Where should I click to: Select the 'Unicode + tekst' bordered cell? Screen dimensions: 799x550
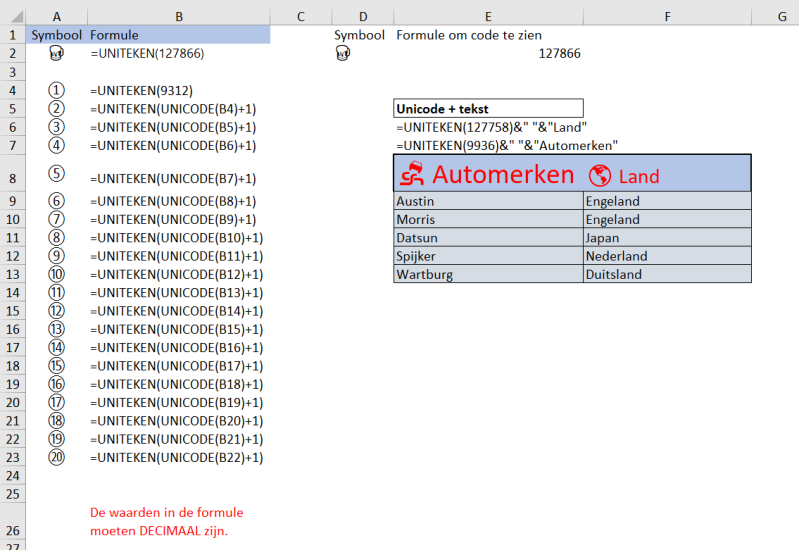tap(488, 108)
